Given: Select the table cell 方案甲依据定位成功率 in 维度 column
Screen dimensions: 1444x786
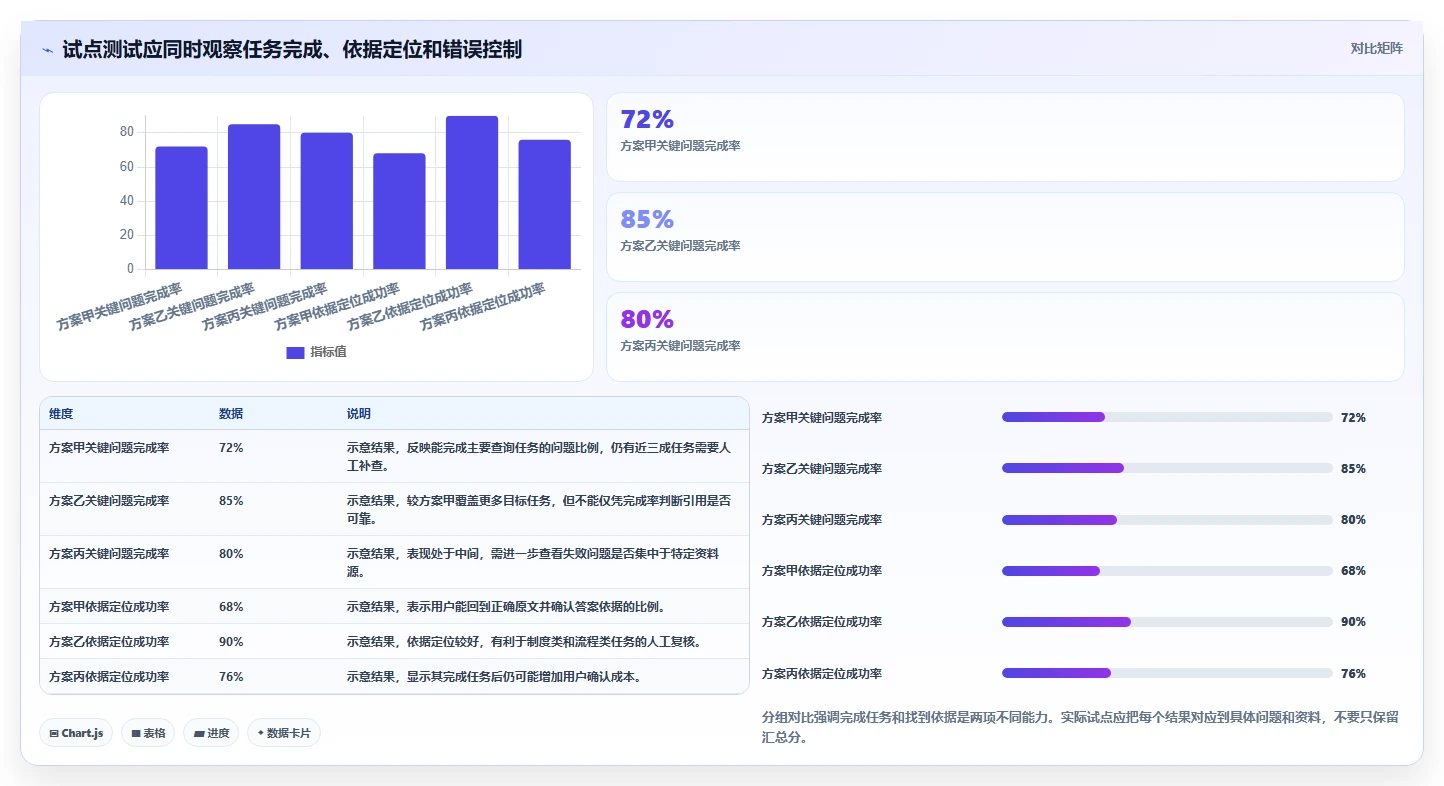Looking at the screenshot, I should [x=109, y=607].
